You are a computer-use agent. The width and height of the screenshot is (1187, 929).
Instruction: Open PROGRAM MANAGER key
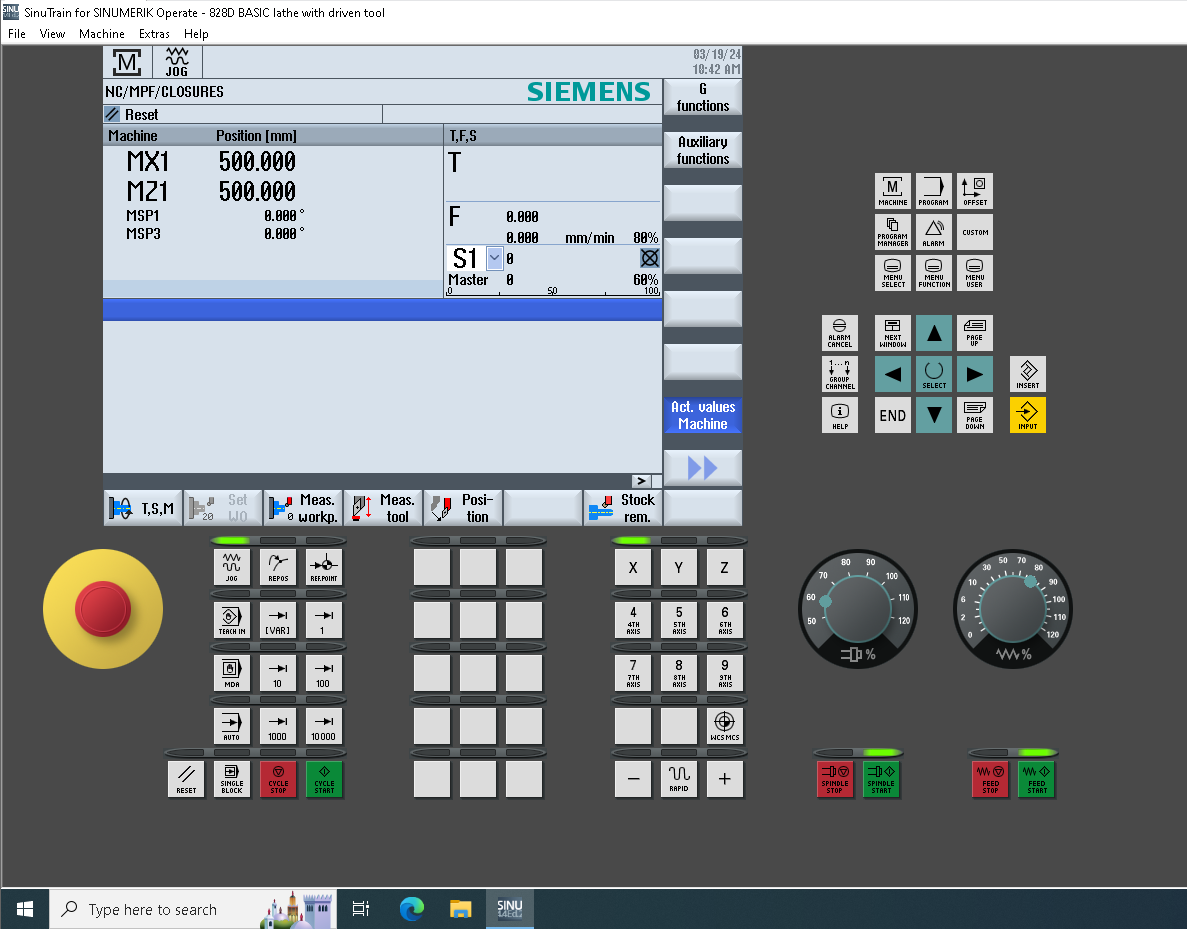click(893, 232)
